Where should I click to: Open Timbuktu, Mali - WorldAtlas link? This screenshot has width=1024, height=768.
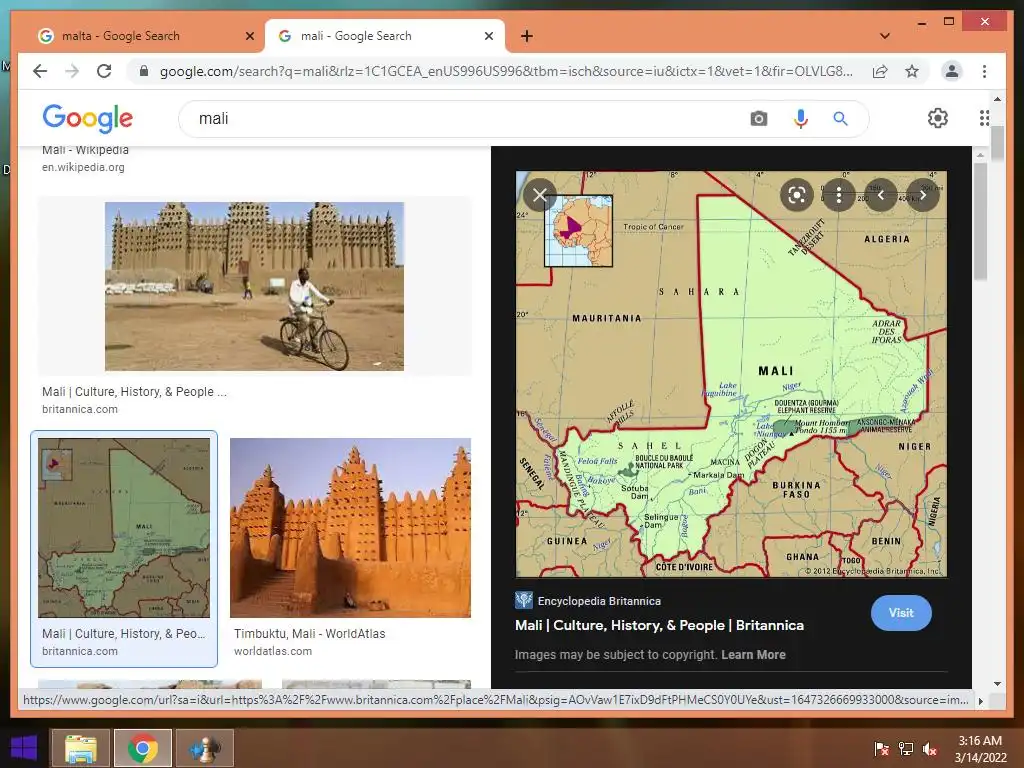point(310,633)
